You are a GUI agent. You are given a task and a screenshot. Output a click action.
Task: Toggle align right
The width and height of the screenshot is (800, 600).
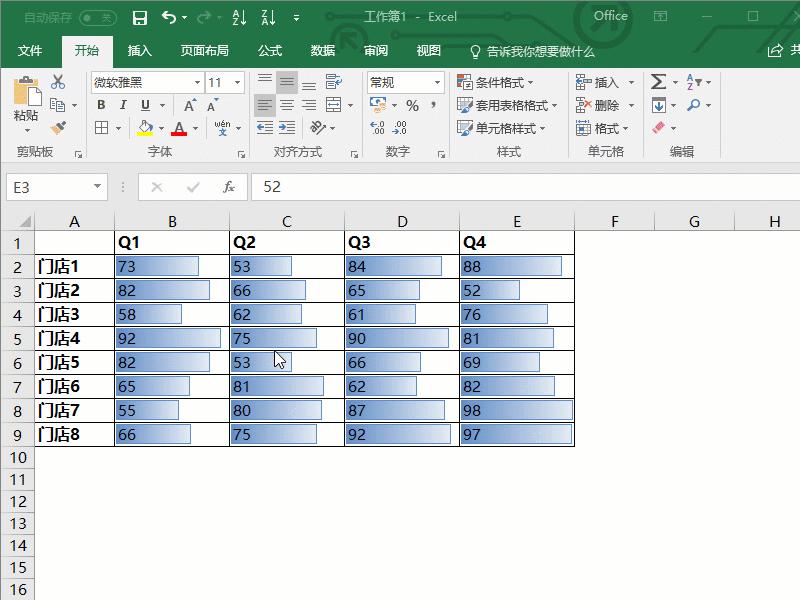[x=309, y=106]
